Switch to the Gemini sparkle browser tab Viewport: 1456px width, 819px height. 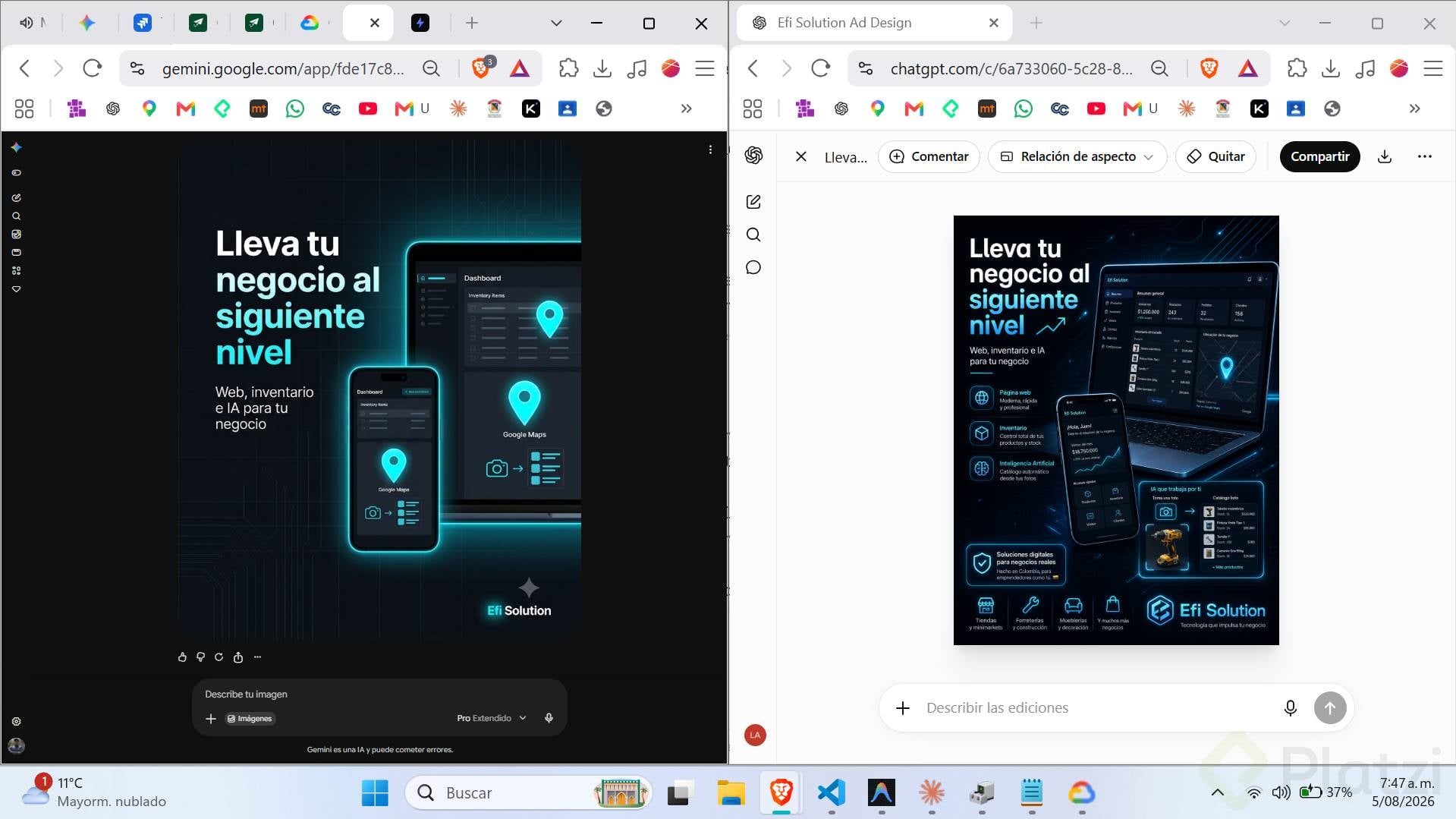pos(87,23)
